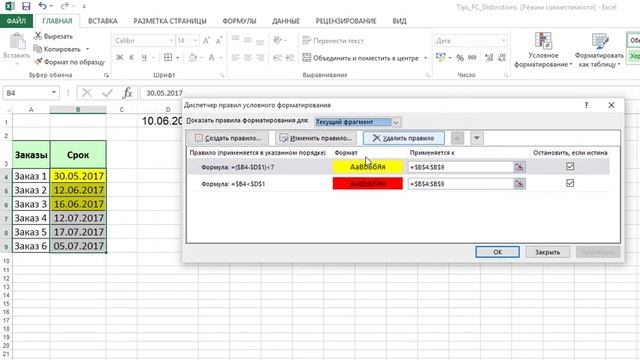Click the Fill Color bucket icon

193,58
